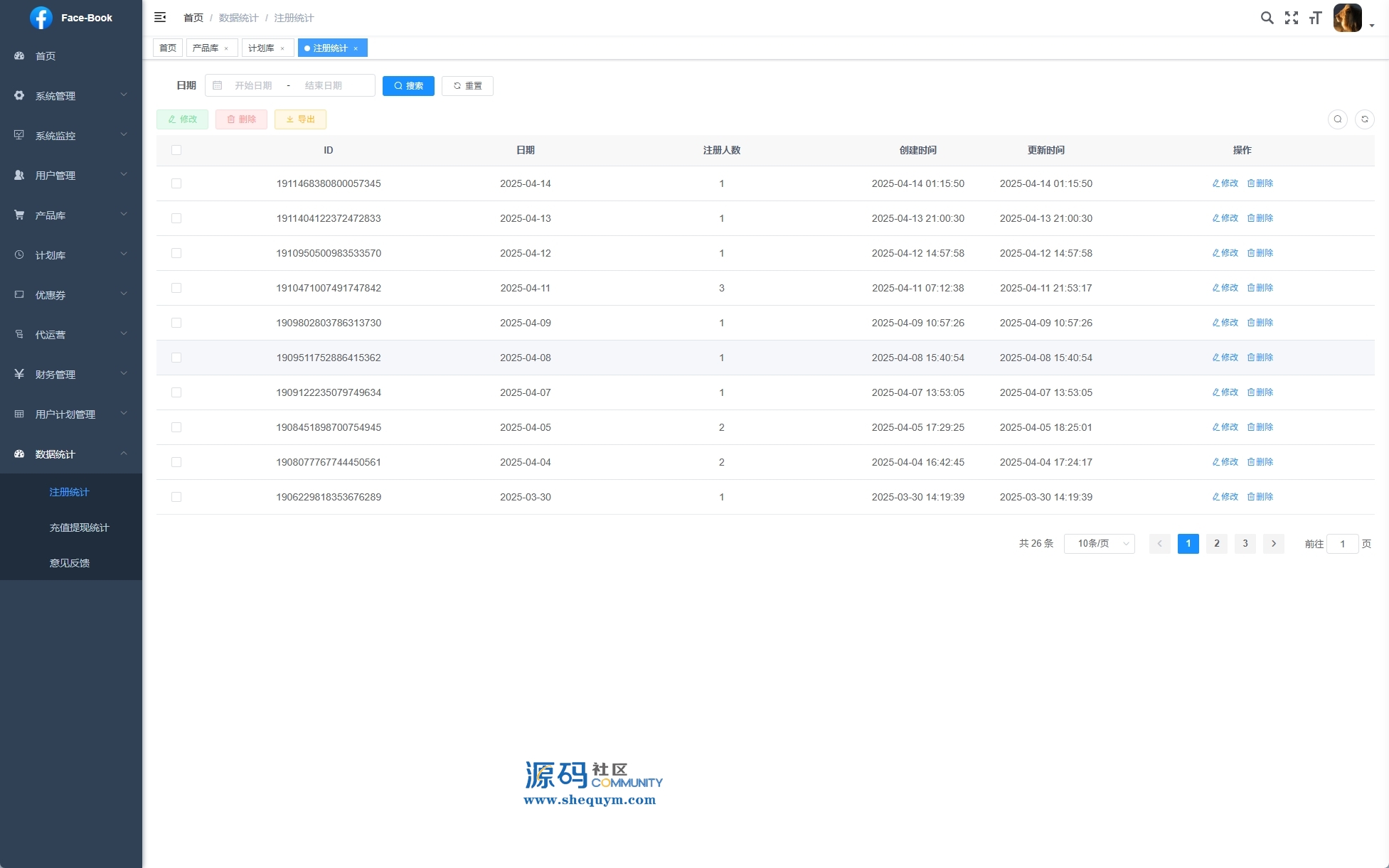Switch to the 产品库 tab
The width and height of the screenshot is (1389, 868).
[x=206, y=48]
